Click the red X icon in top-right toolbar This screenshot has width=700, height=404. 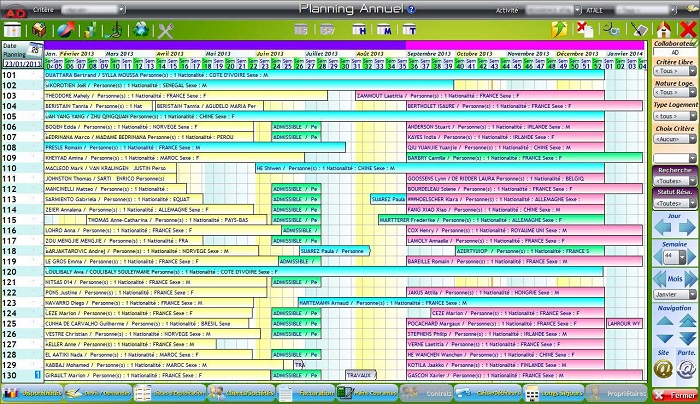click(x=687, y=29)
